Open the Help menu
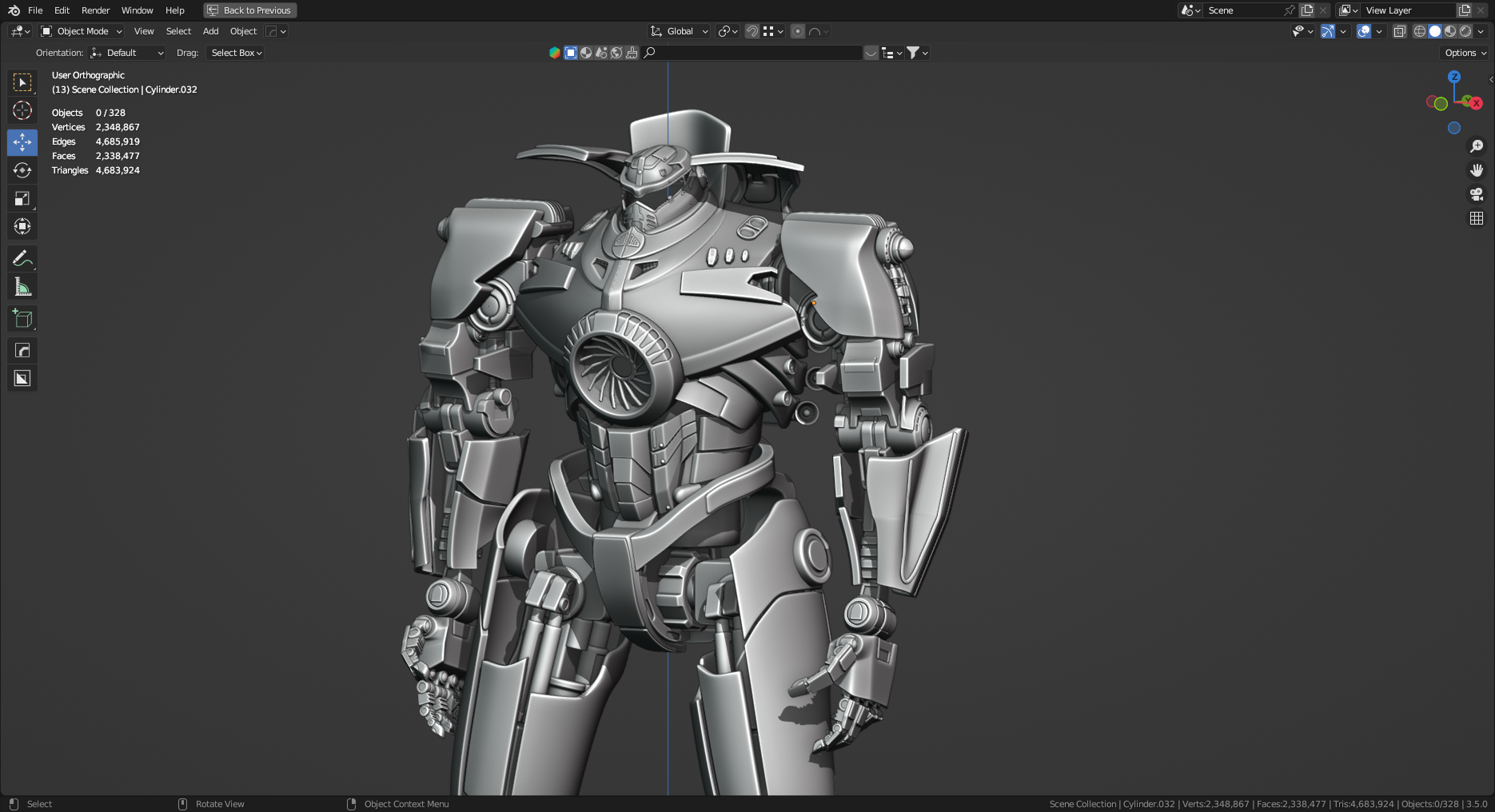The image size is (1495, 812). 174,10
